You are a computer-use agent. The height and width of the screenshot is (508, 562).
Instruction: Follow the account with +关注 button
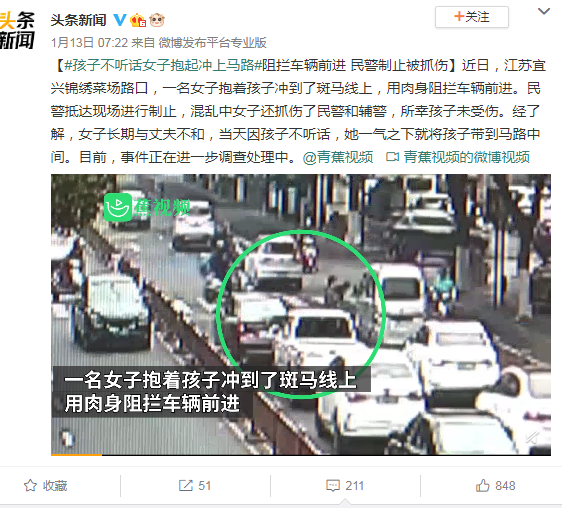472,17
